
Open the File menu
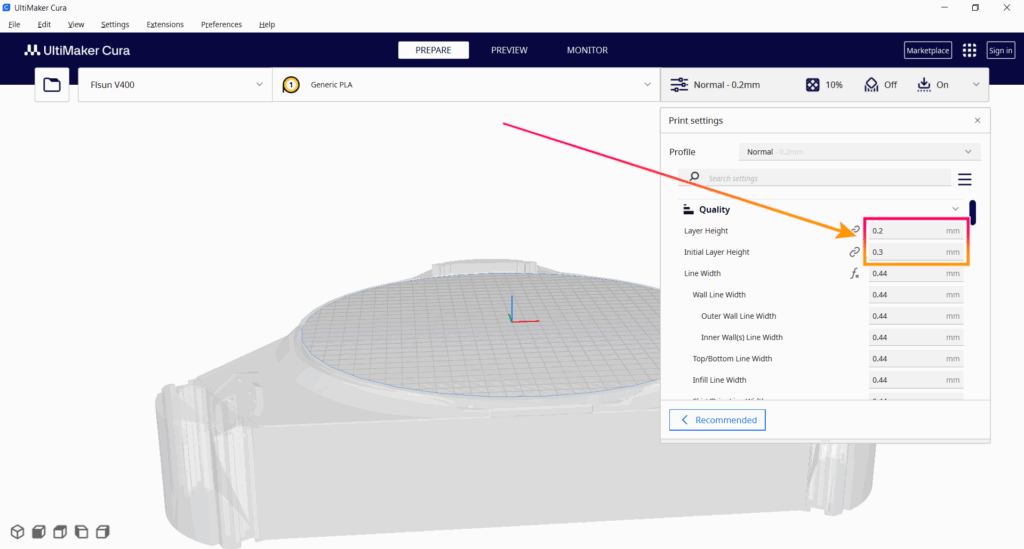point(14,24)
